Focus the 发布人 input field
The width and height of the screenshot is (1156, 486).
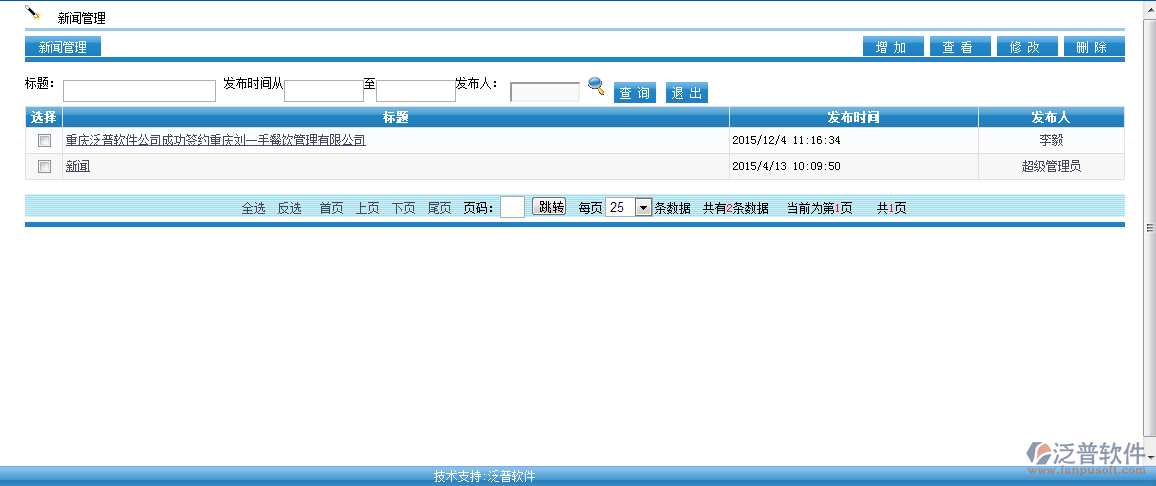tap(545, 91)
